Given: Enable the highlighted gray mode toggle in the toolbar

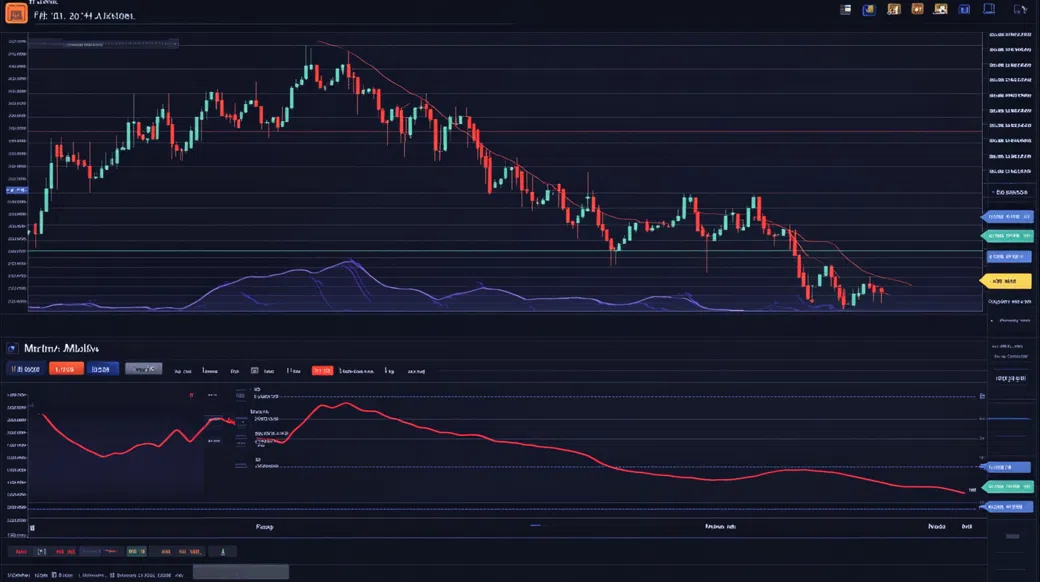Looking at the screenshot, I should [x=143, y=369].
